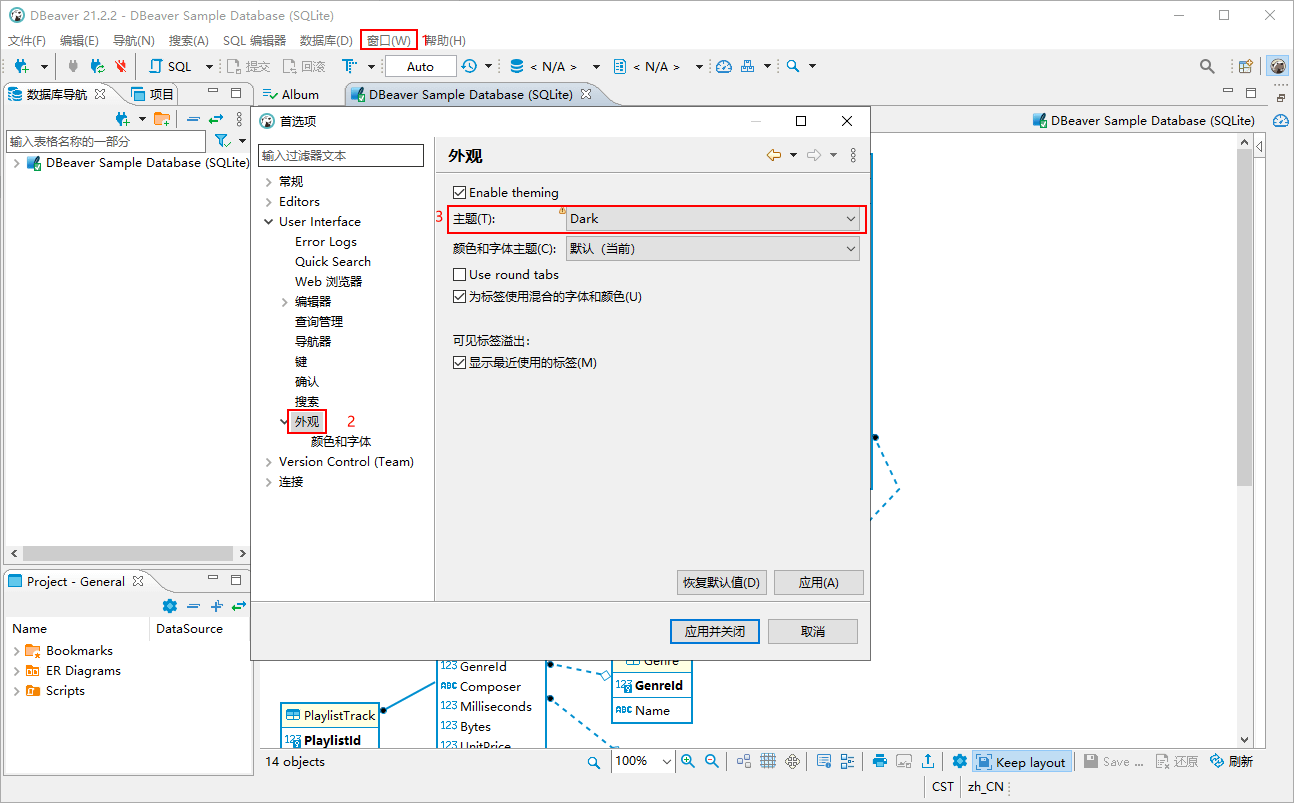Click the new connection icon in navigator panel
The width and height of the screenshot is (1294, 803).
(x=123, y=119)
